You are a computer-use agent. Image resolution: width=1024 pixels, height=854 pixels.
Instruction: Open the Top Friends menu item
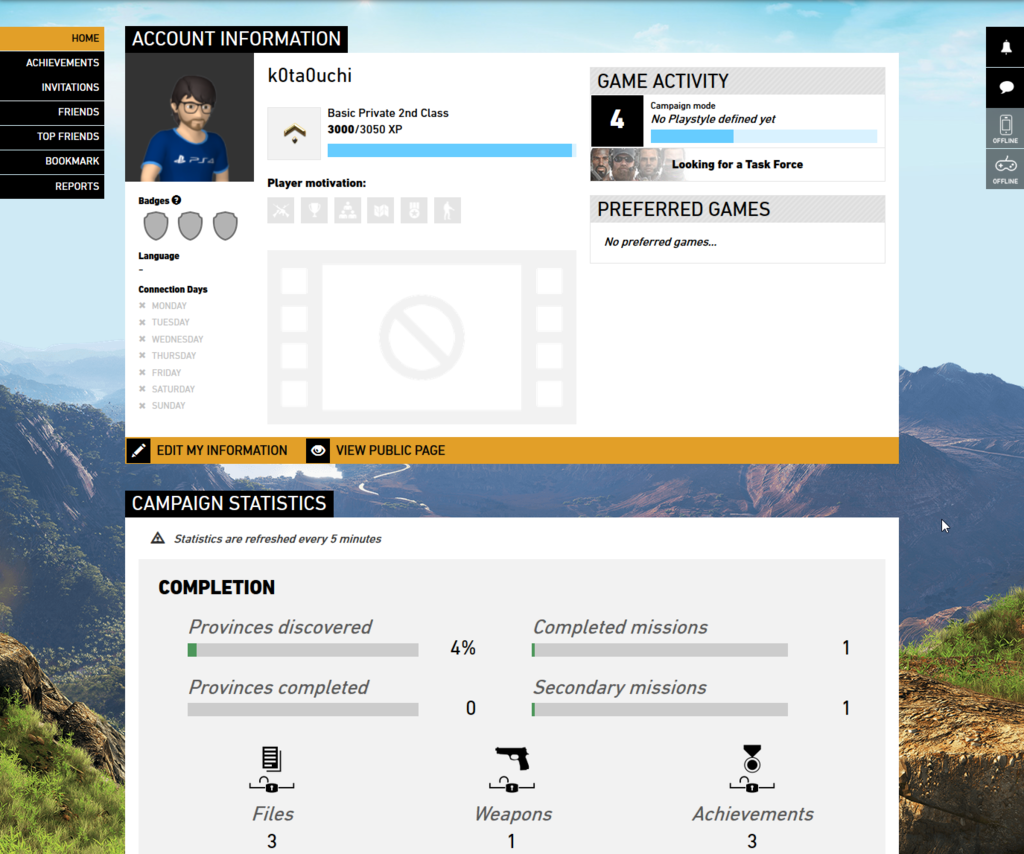(52, 137)
